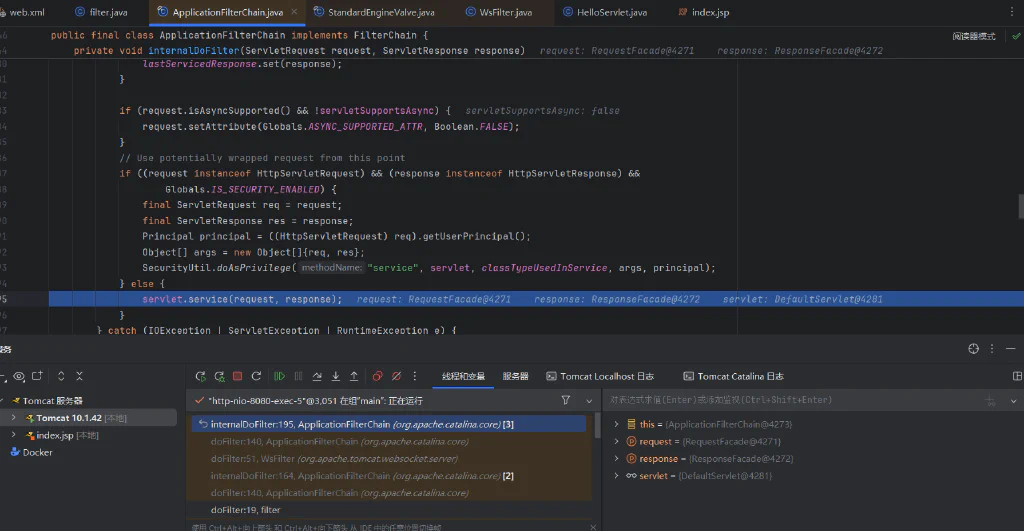
Task: Hide the Services tool window
Action: tap(1010, 349)
